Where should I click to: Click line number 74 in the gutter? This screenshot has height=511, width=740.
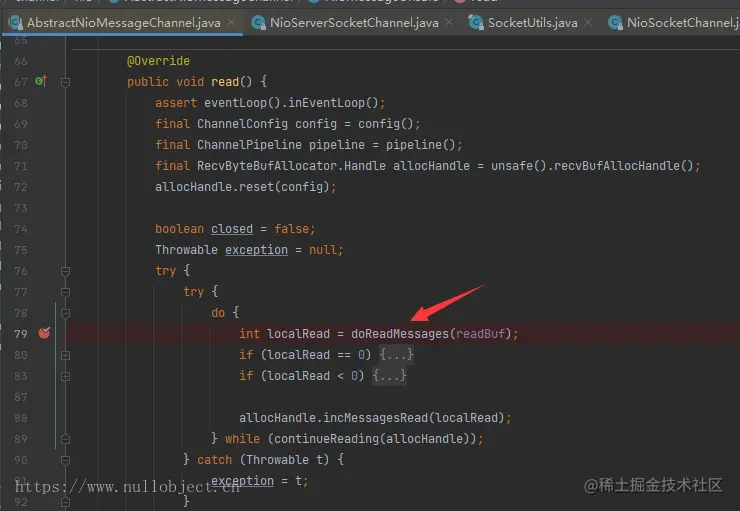pyautogui.click(x=21, y=229)
